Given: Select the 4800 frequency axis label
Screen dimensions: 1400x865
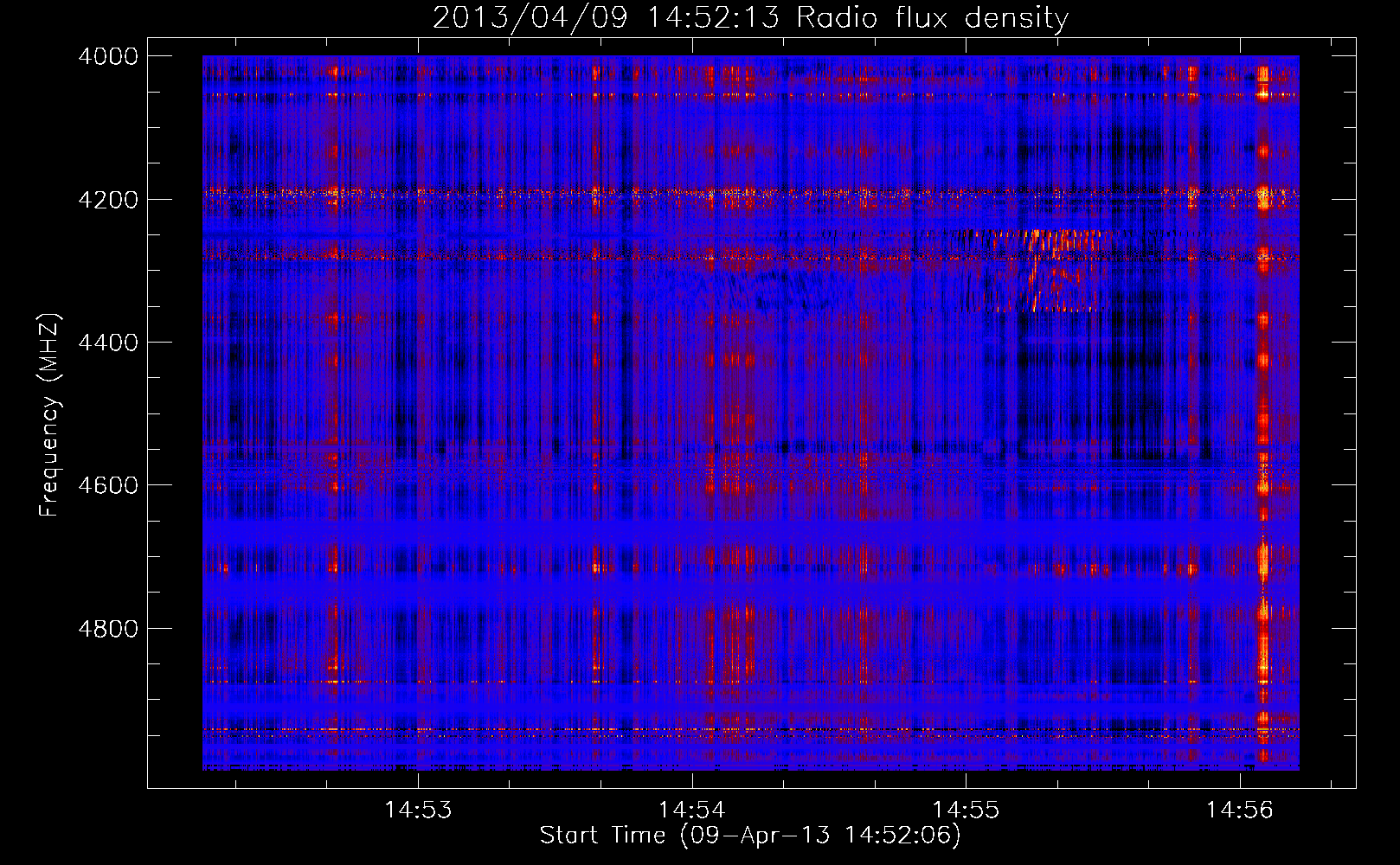Looking at the screenshot, I should point(108,629).
